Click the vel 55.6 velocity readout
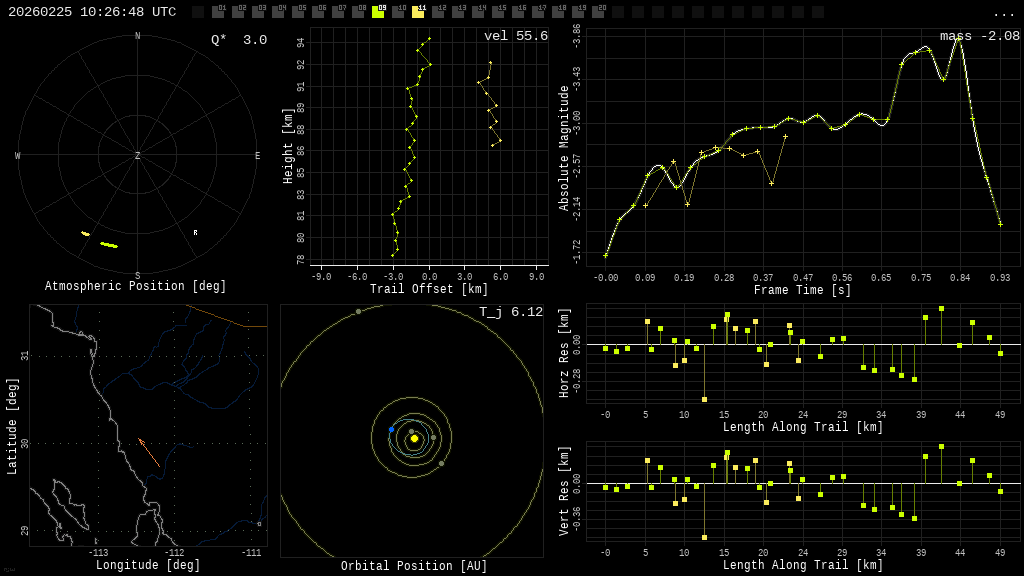Viewport: 1024px width, 576px height. (x=515, y=36)
